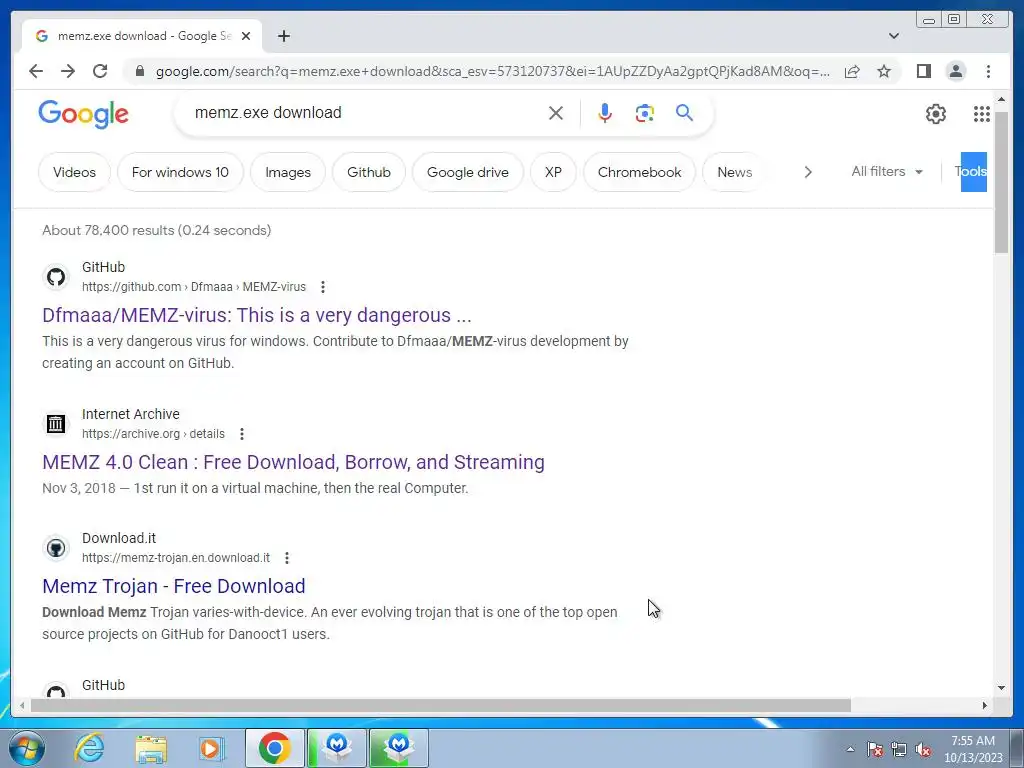Image resolution: width=1024 pixels, height=768 pixels.
Task: Go back with the browser back arrow
Action: click(x=36, y=71)
